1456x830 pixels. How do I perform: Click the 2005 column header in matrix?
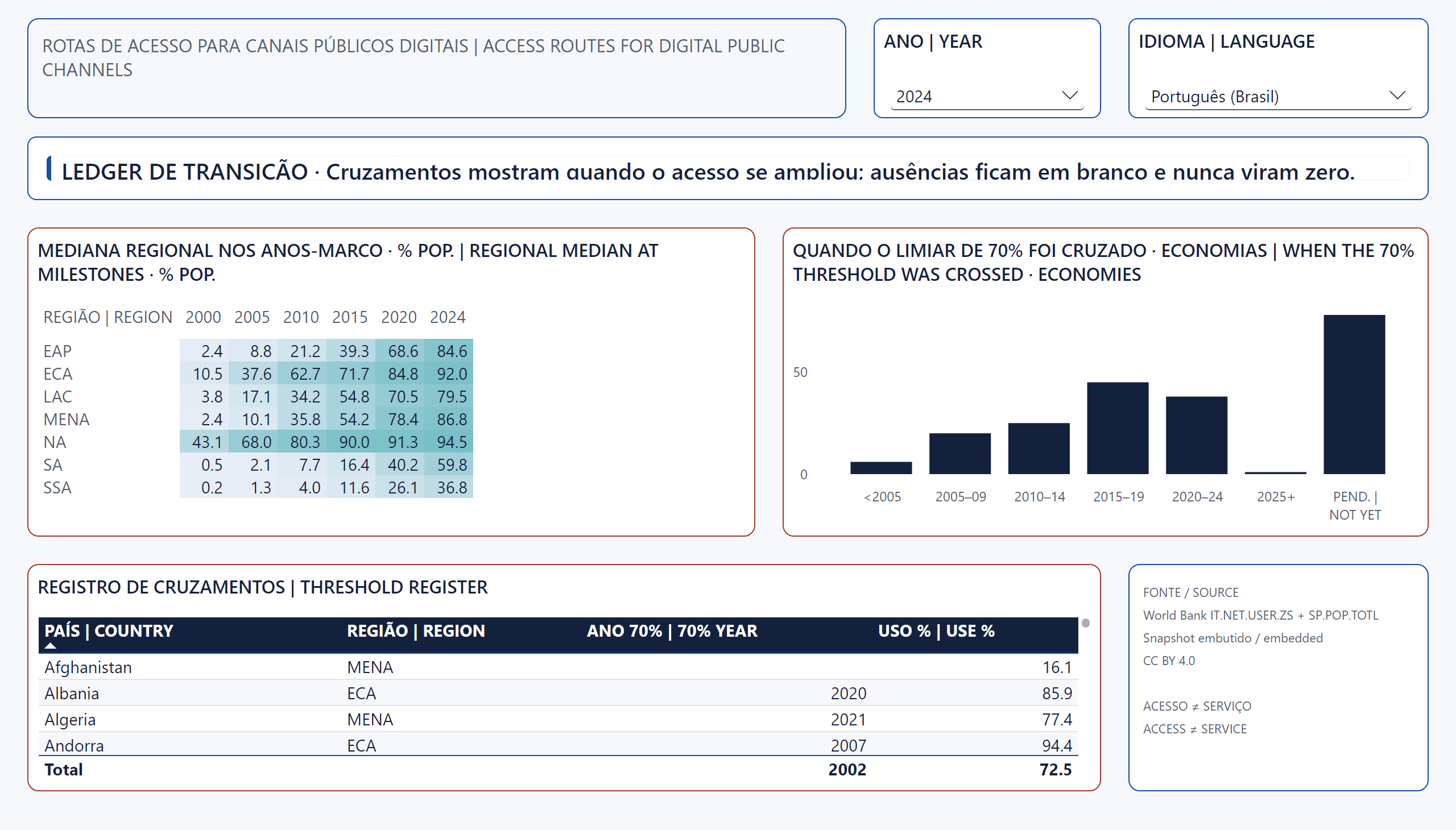tap(252, 317)
